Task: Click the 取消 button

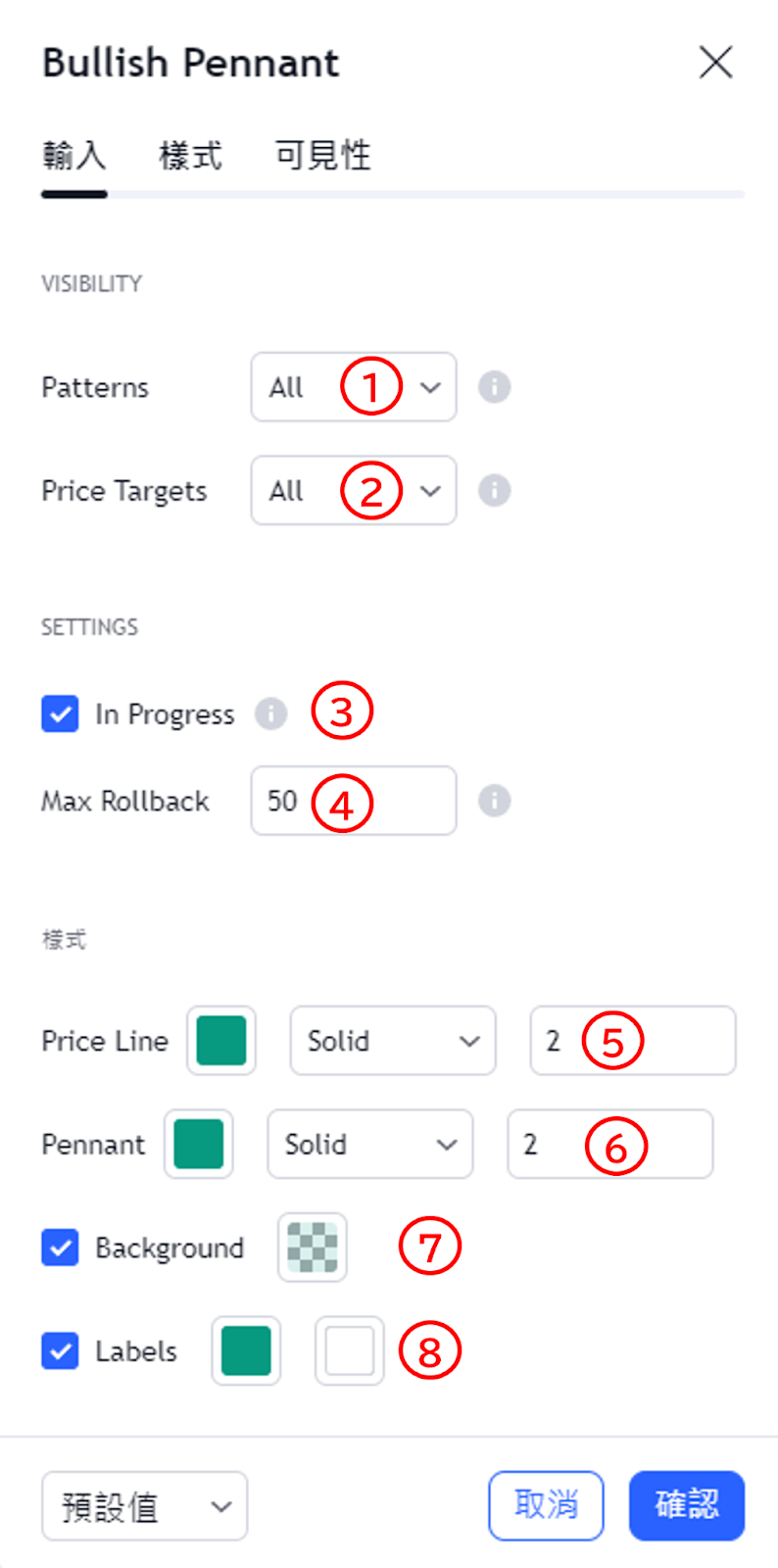Action: coord(546,1505)
